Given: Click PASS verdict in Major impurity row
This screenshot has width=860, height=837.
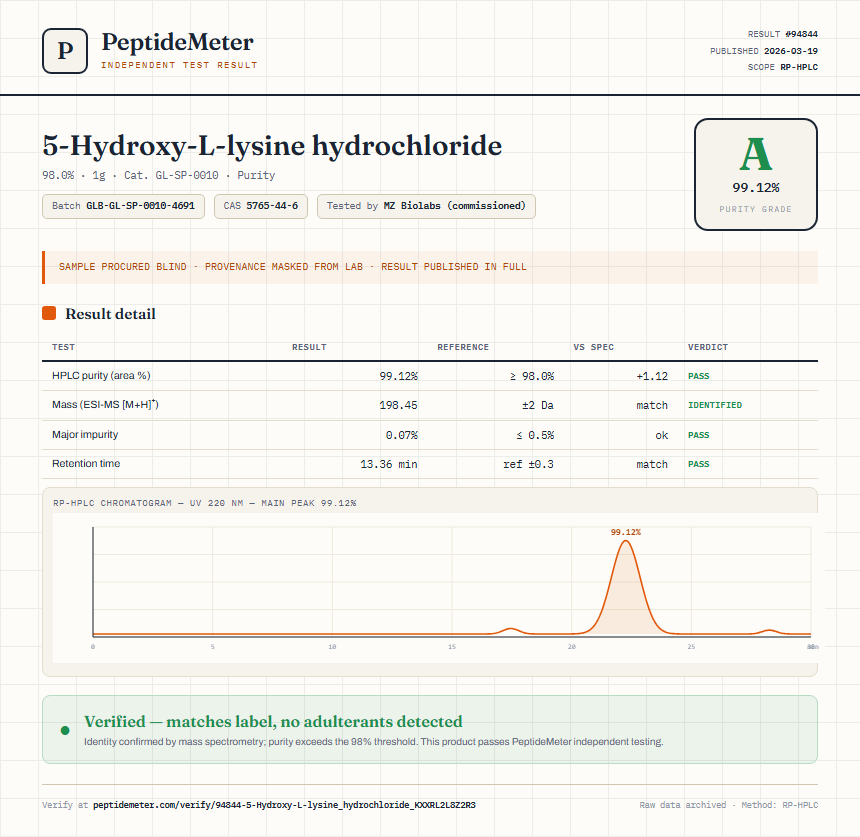Looking at the screenshot, I should tap(698, 435).
